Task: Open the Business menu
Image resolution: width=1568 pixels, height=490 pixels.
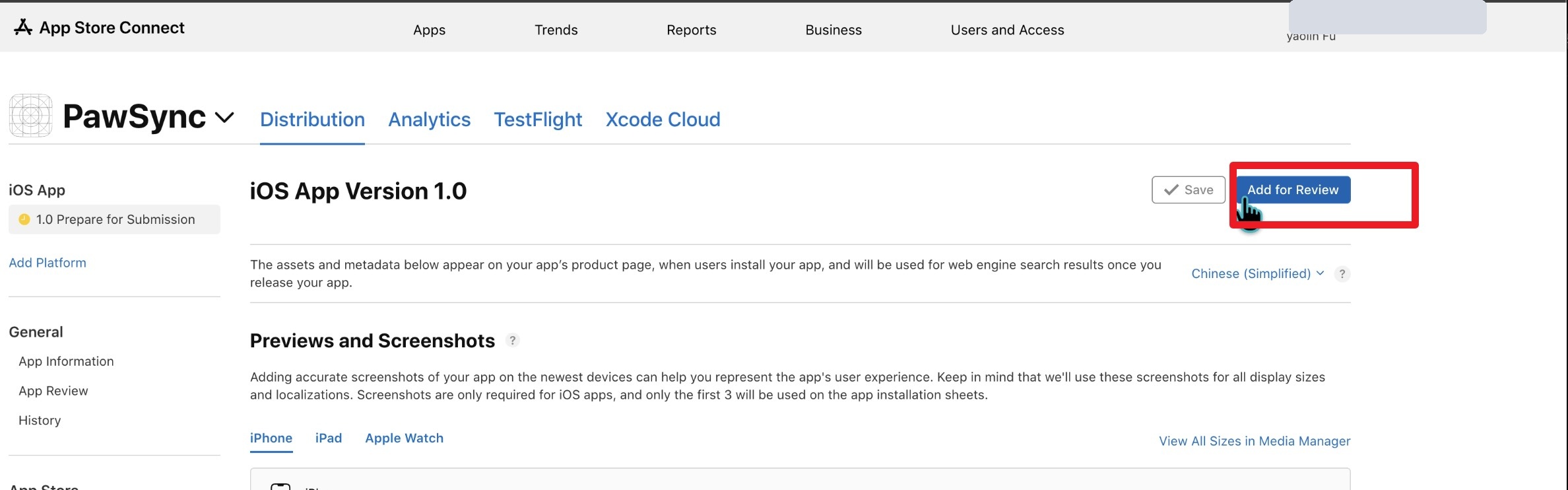Action: 833,30
